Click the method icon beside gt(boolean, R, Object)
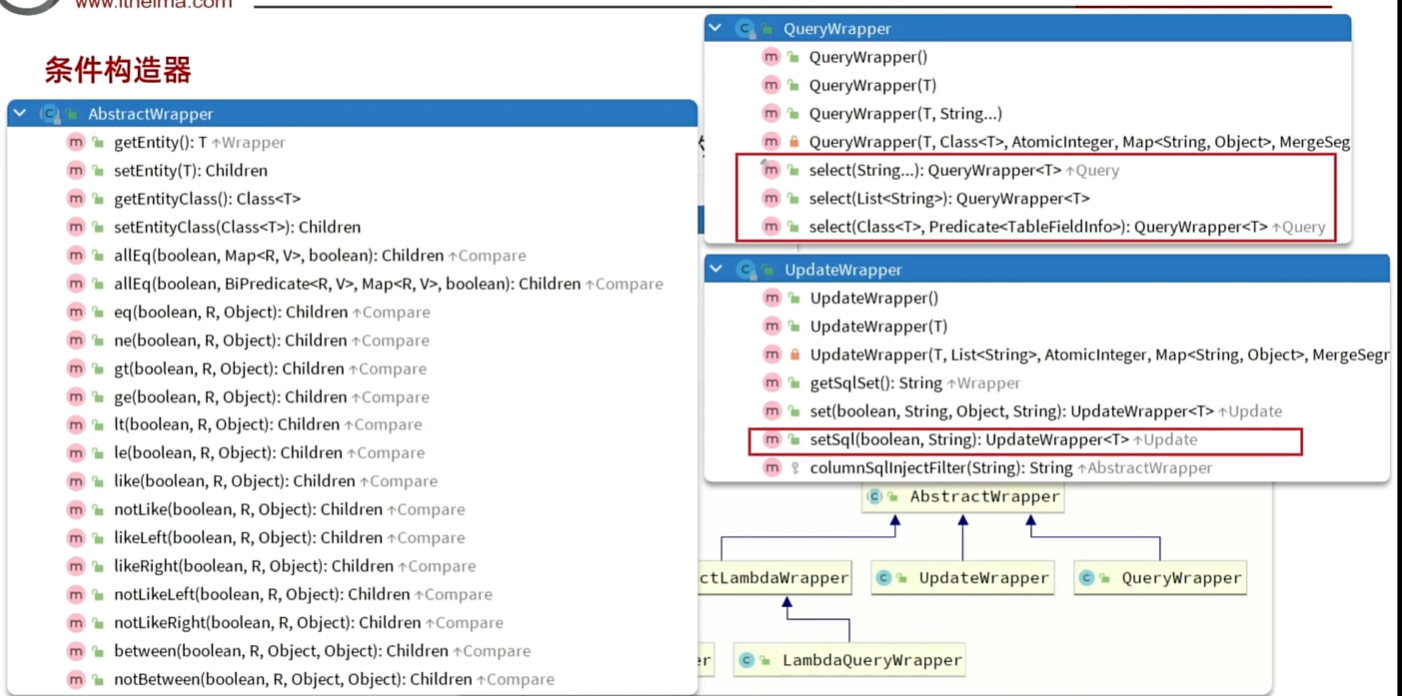The height and width of the screenshot is (696, 1402). [x=76, y=368]
